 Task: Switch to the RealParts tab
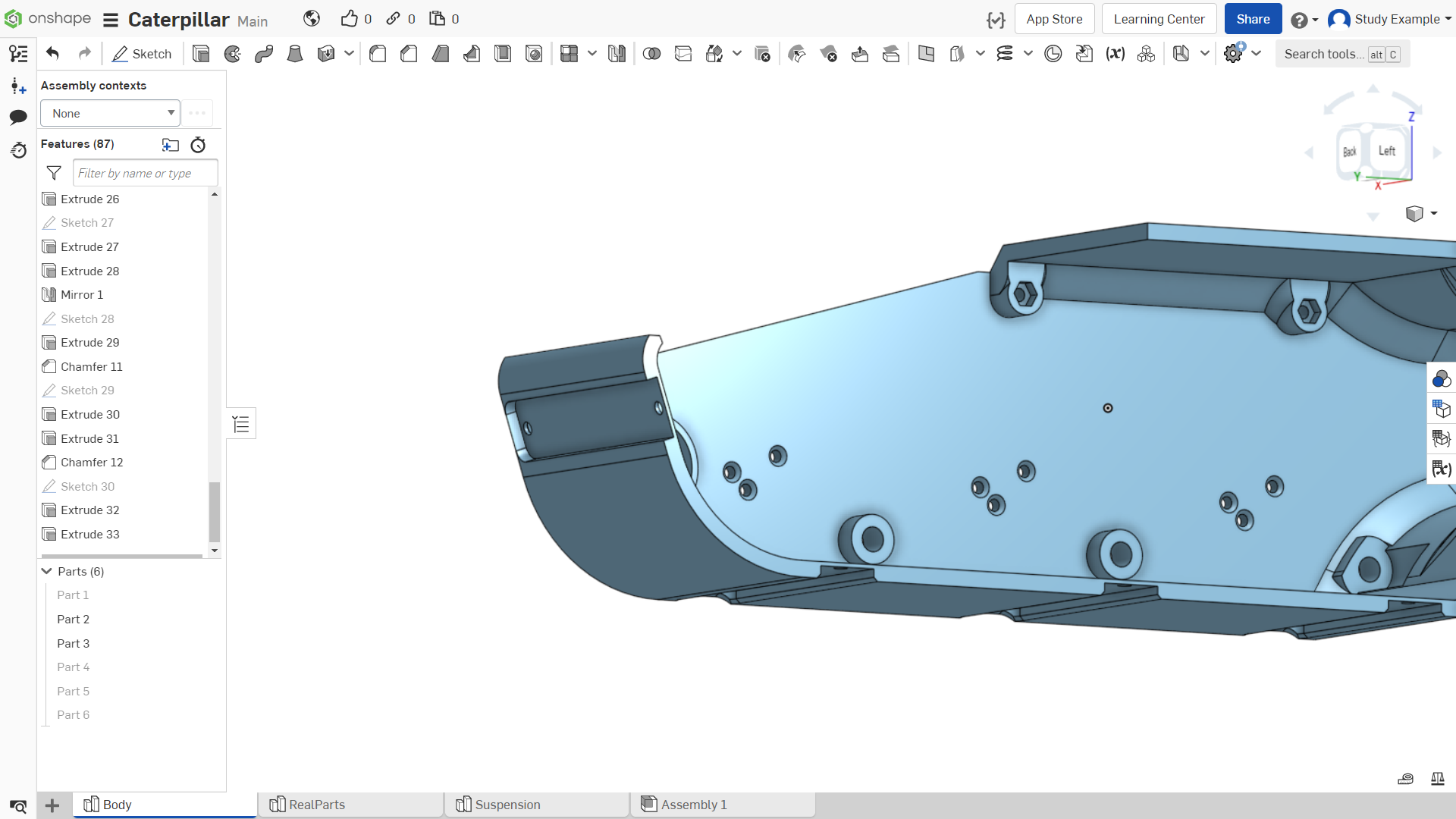(350, 805)
